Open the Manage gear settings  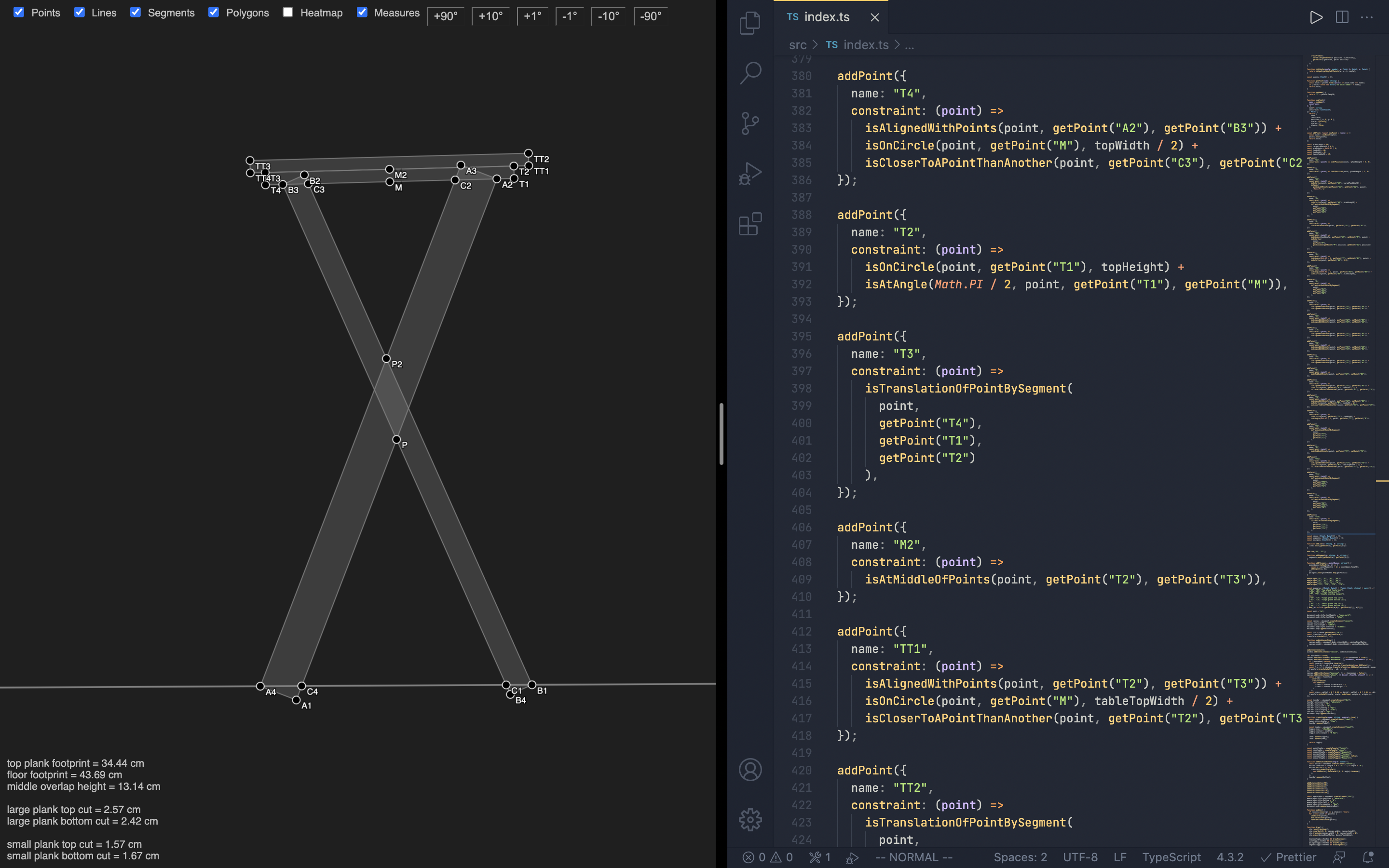click(x=750, y=820)
